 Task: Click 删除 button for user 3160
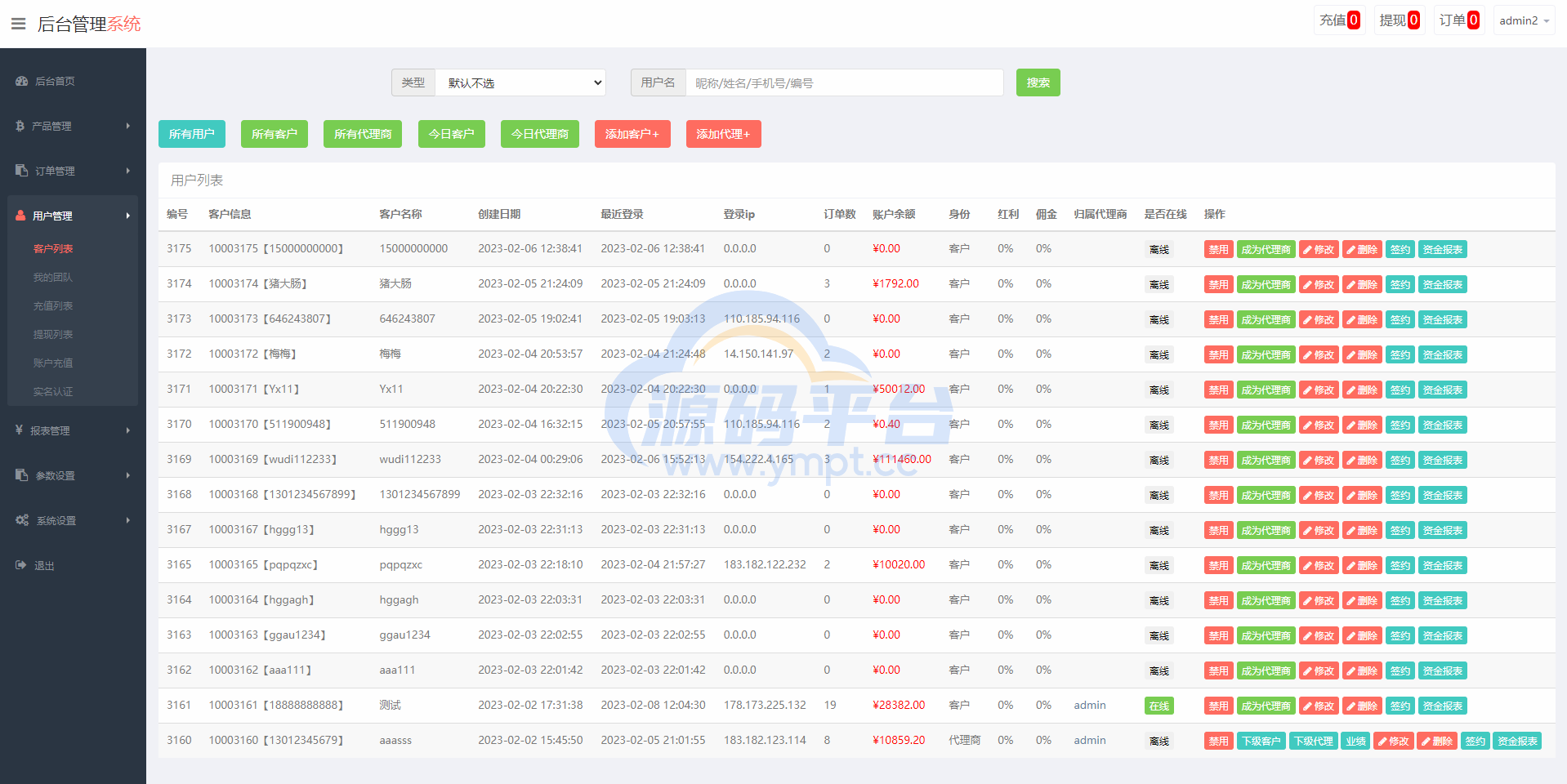point(1437,742)
